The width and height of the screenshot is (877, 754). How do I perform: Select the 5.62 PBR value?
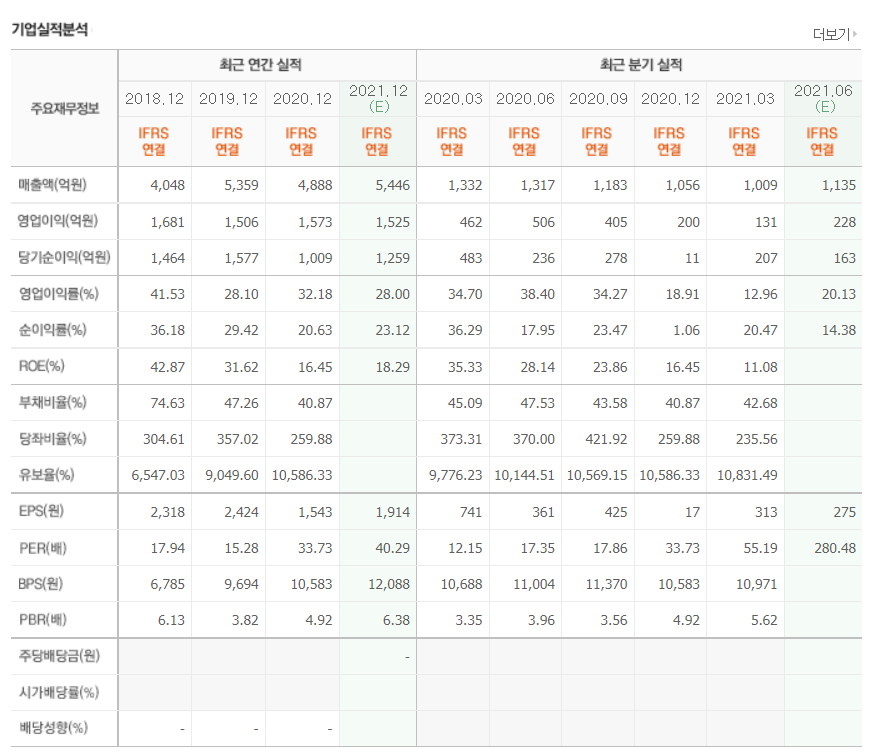coord(765,620)
